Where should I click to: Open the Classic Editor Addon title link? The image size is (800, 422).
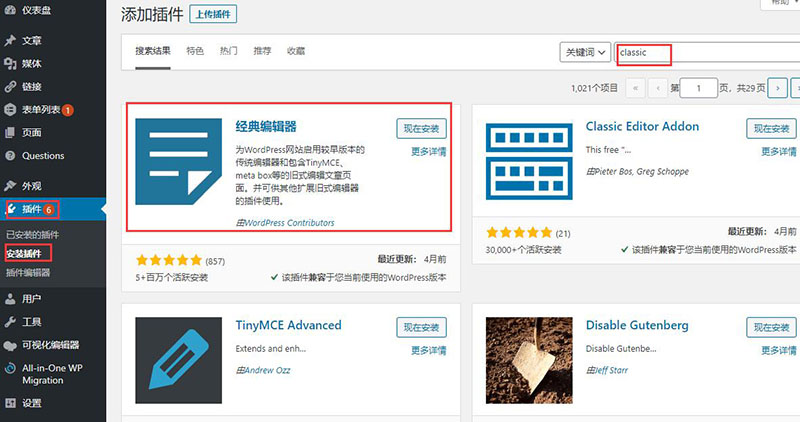[642, 127]
